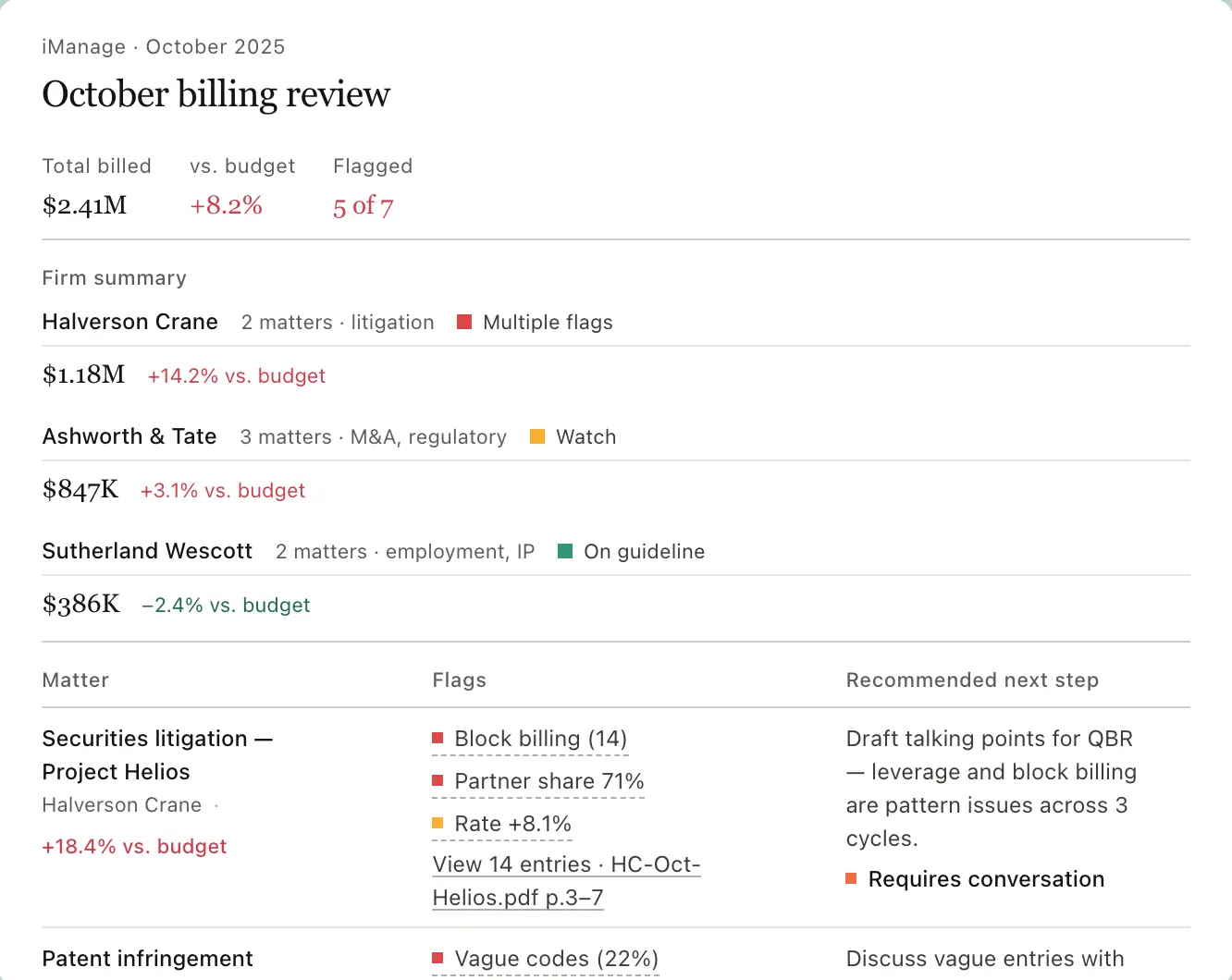The image size is (1232, 980).
Task: Click the $1.18M Halverson Crane amount
Action: 84,374
